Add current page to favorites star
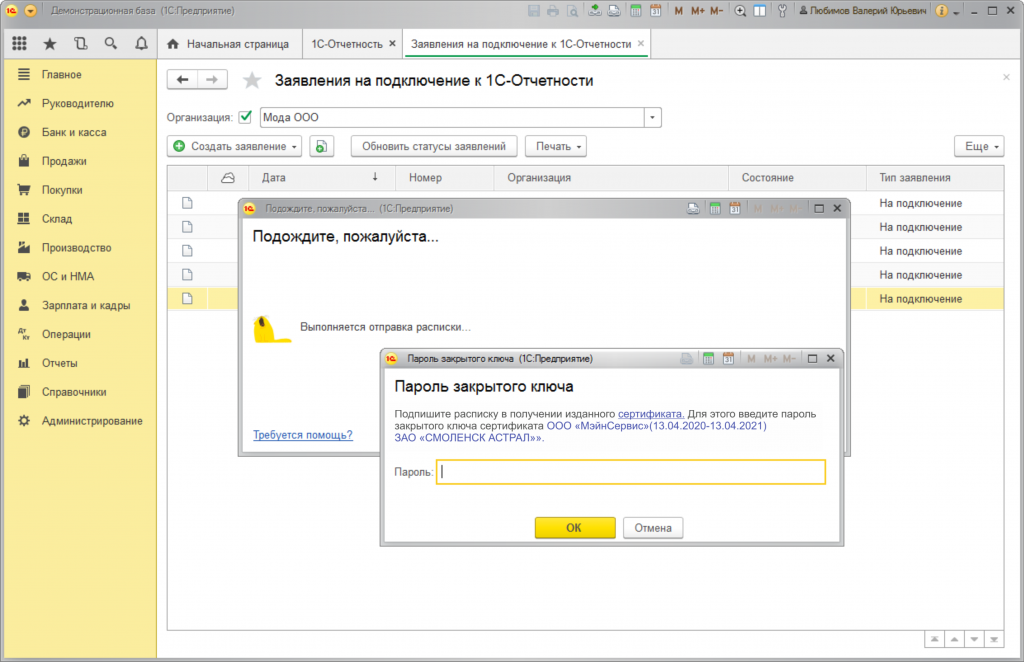This screenshot has width=1024, height=662. pos(253,81)
